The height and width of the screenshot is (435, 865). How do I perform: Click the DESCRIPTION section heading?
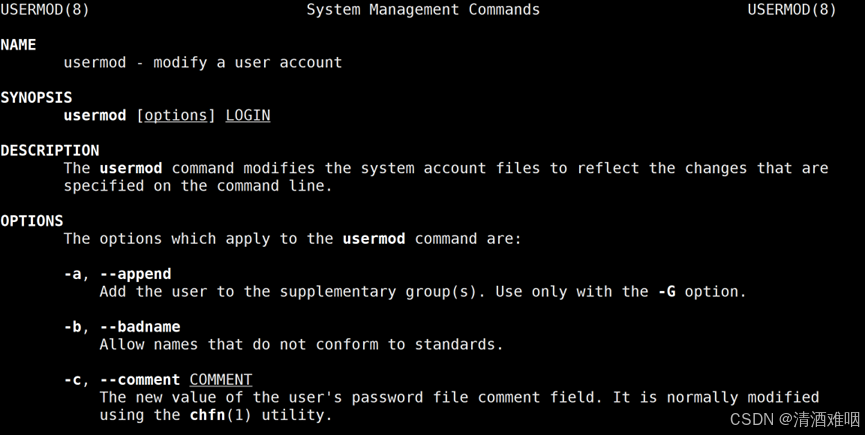[50, 151]
